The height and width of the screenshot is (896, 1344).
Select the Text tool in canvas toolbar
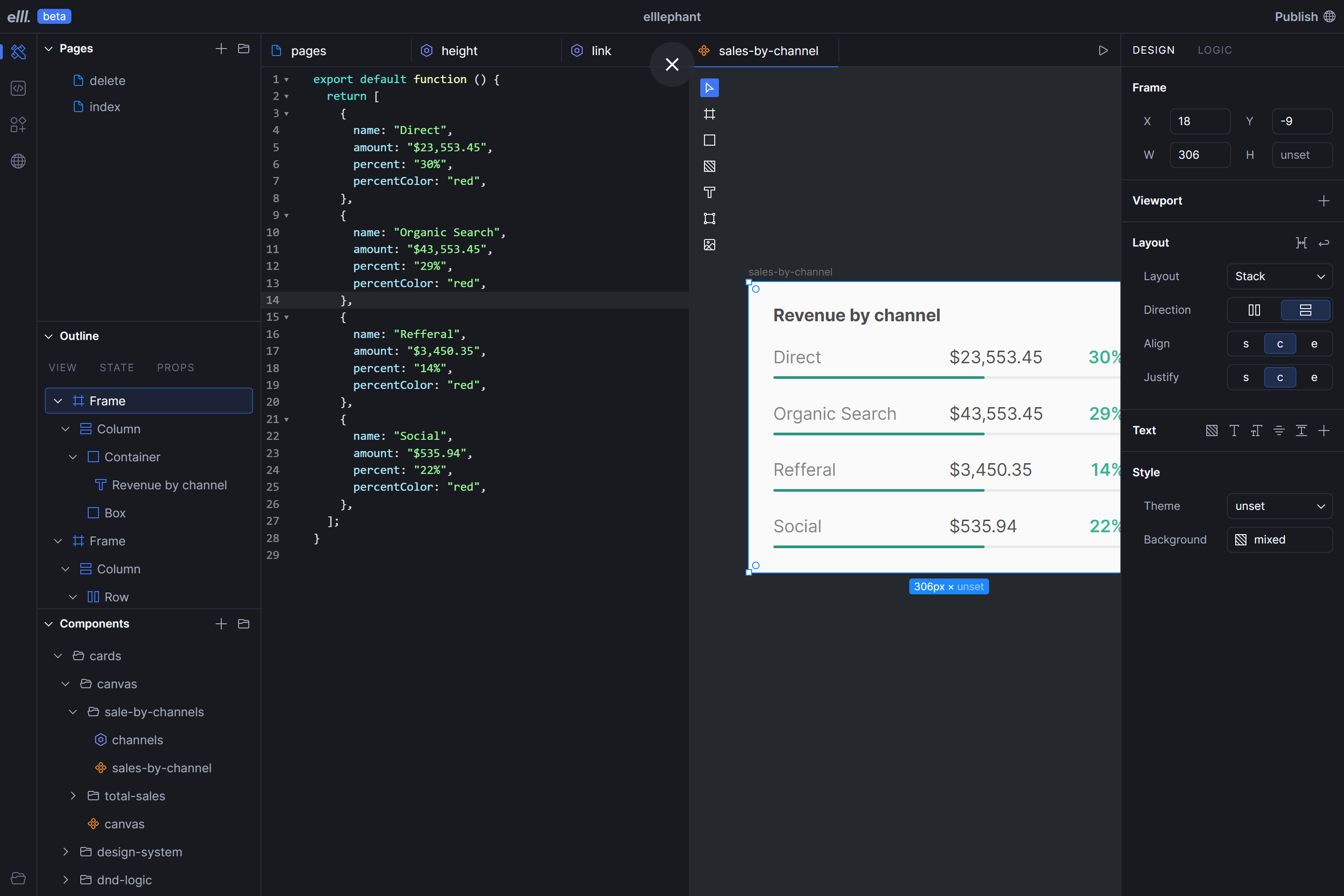(709, 192)
